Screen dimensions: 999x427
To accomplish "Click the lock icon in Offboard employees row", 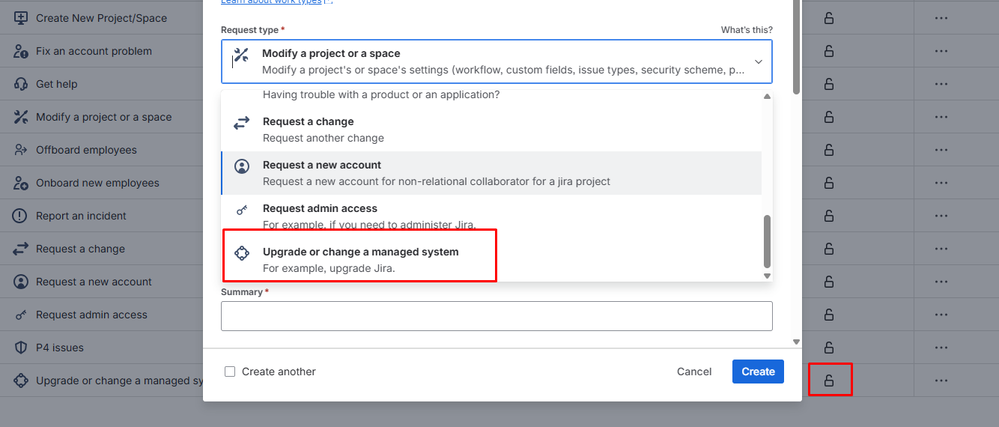I will [829, 150].
